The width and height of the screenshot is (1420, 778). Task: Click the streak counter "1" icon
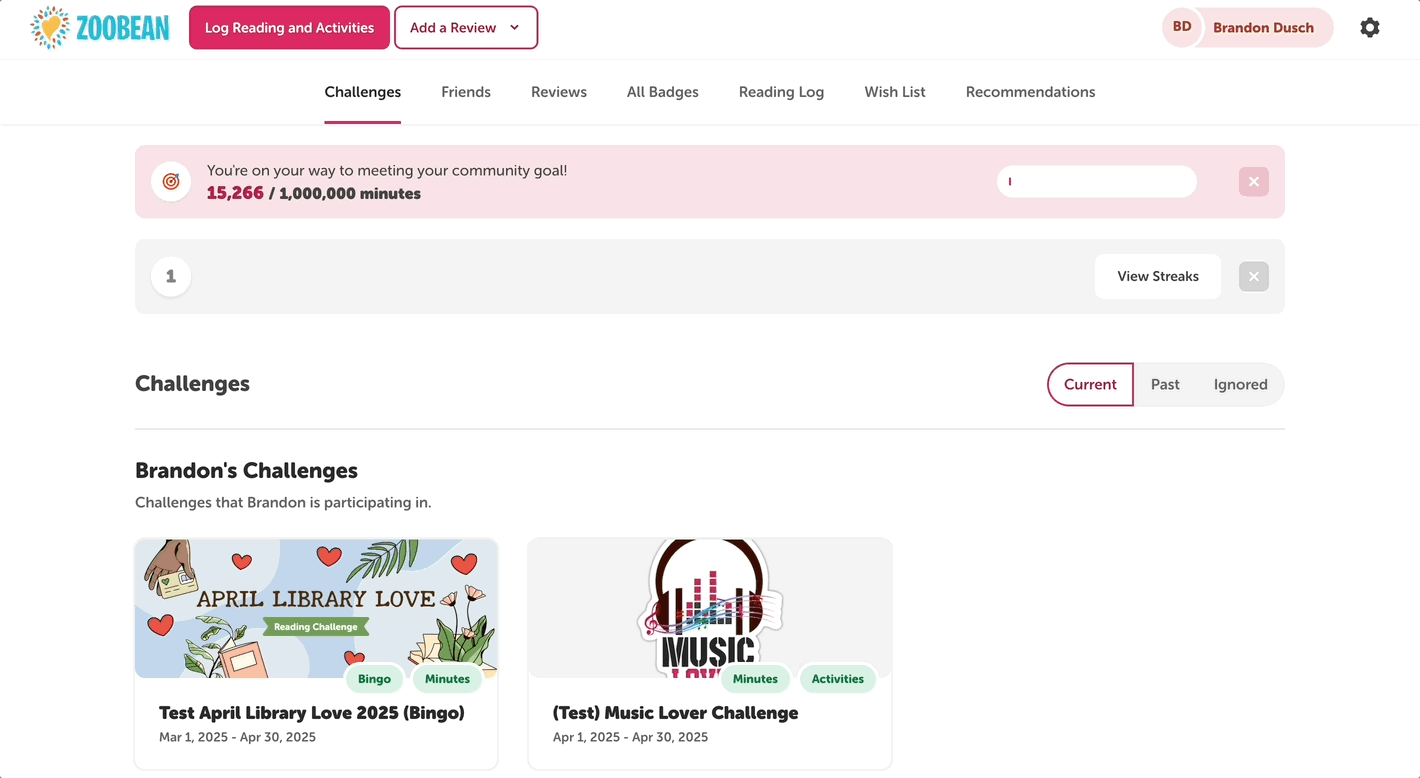[x=170, y=276]
